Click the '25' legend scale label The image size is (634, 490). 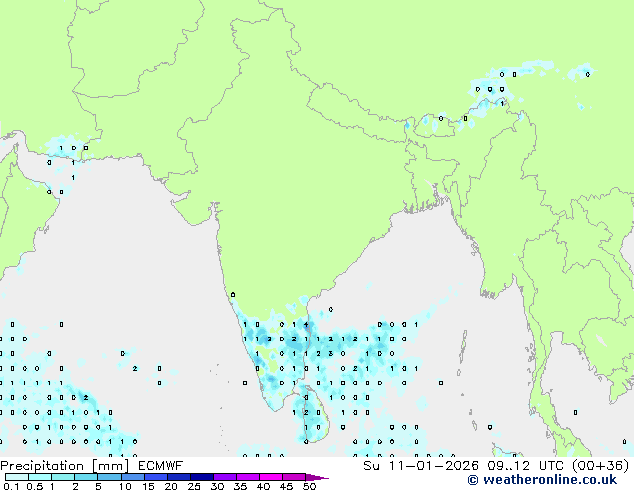194,486
